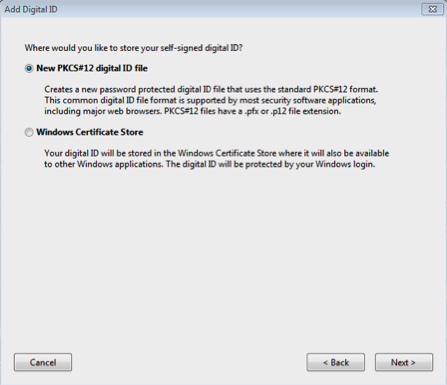Click the empty dialog area above the buttons
The image size is (447, 385).
click(x=223, y=260)
